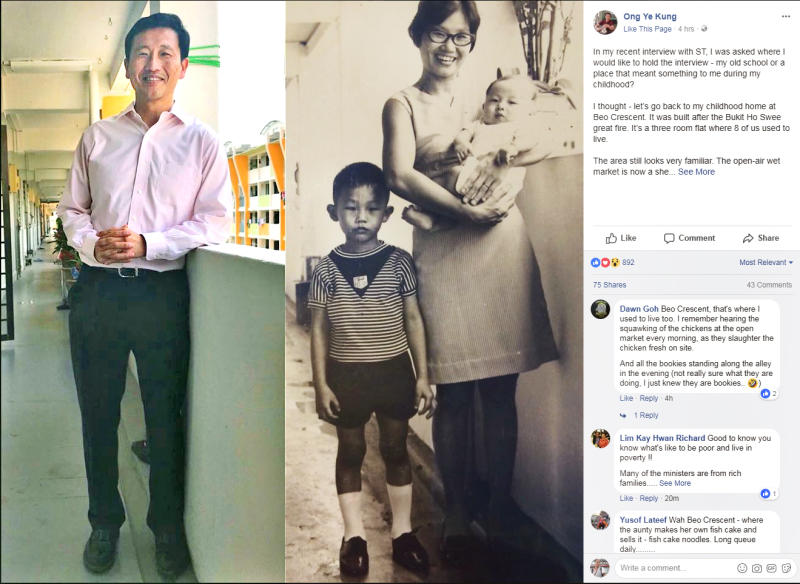Open the 75 Shares list

[x=609, y=285]
